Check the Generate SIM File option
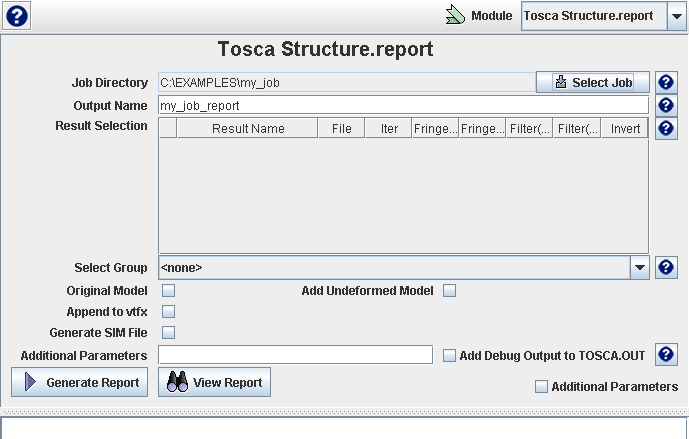689x439 pixels. [x=169, y=332]
